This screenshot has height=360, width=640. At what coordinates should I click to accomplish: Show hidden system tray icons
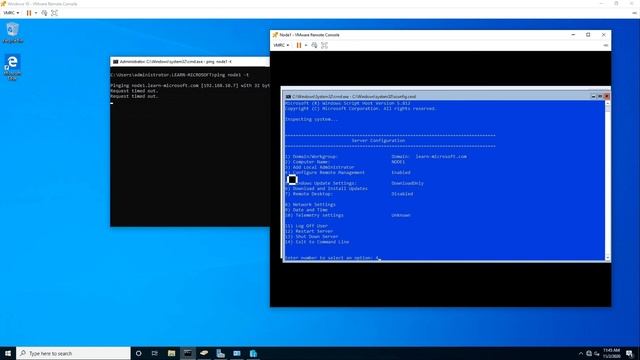[x=581, y=353]
